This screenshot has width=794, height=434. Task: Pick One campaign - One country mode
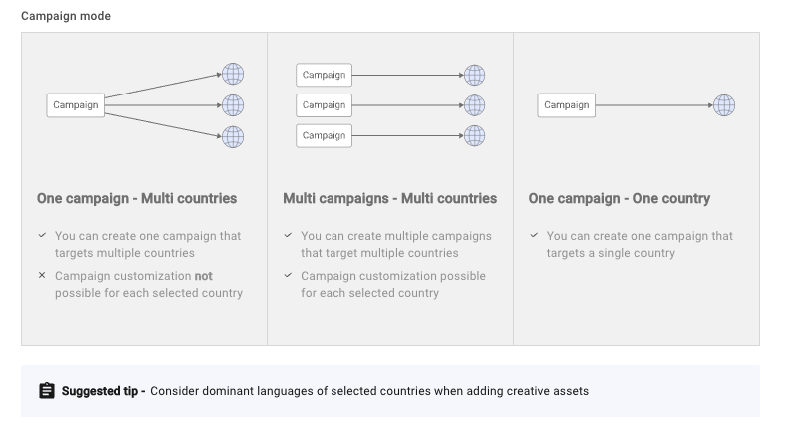pyautogui.click(x=619, y=198)
